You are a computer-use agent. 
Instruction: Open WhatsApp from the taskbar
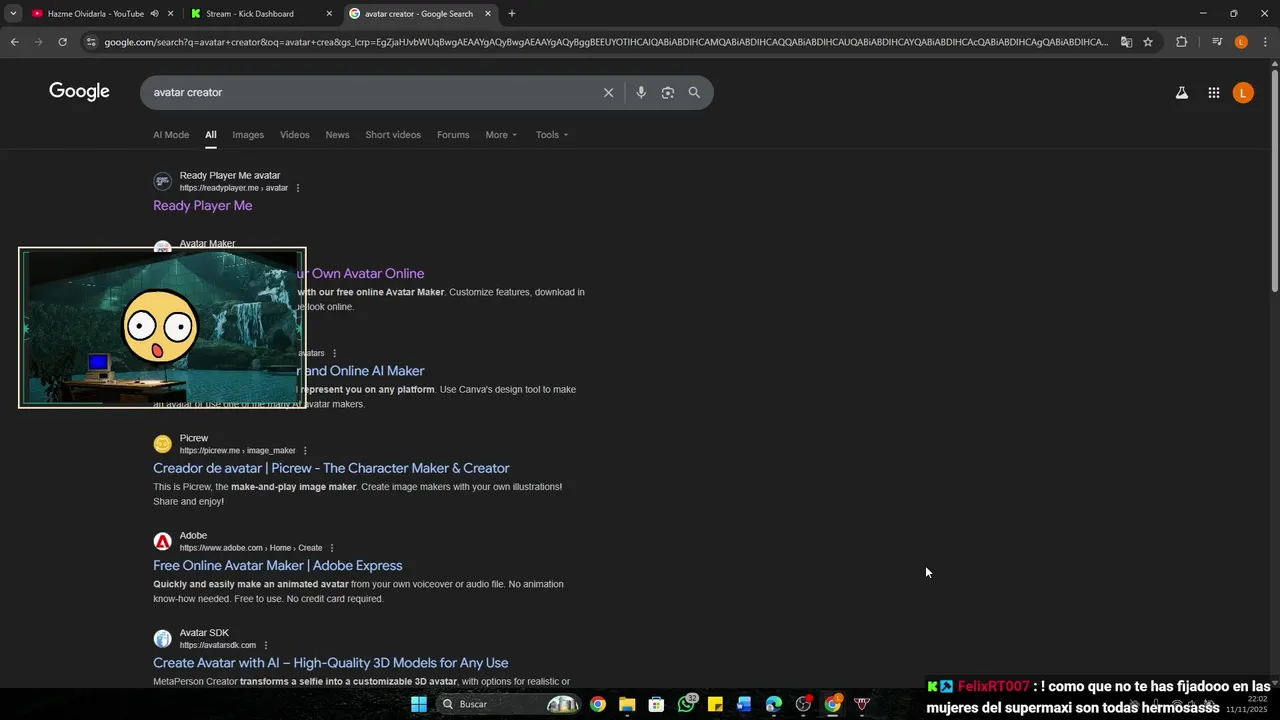686,704
